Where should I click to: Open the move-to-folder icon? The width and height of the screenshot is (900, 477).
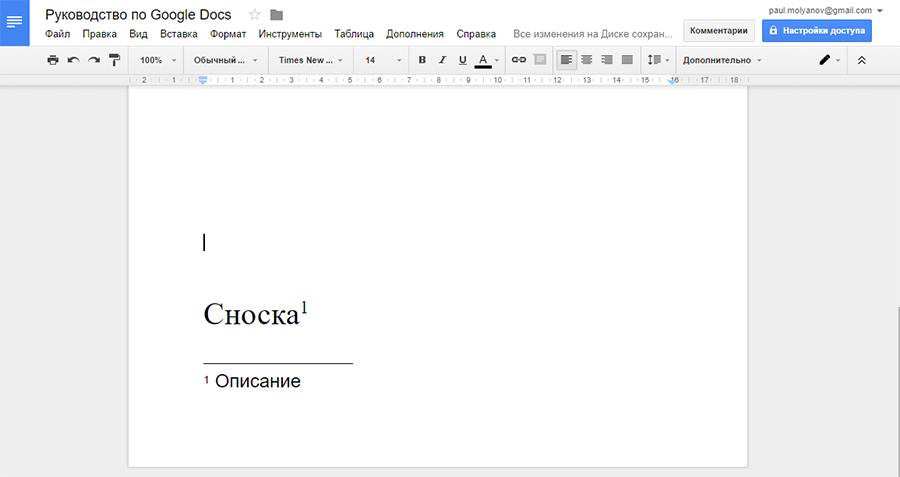click(x=277, y=15)
